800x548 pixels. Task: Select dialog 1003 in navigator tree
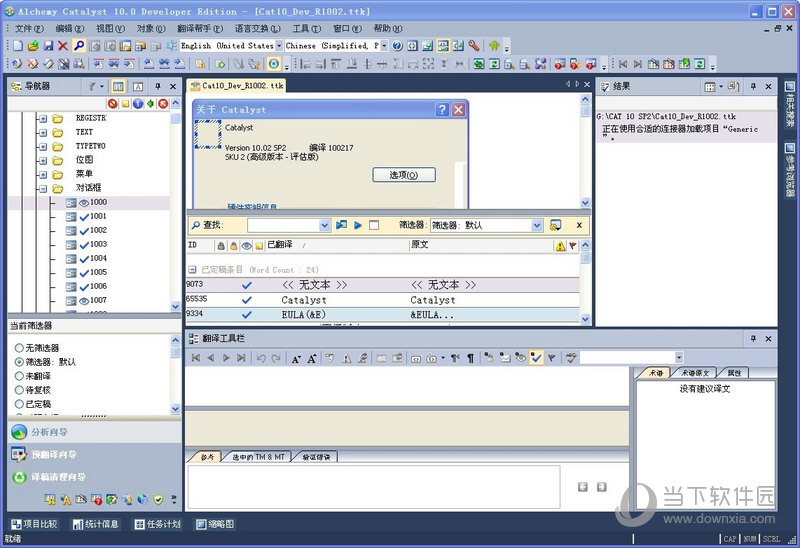(x=98, y=244)
